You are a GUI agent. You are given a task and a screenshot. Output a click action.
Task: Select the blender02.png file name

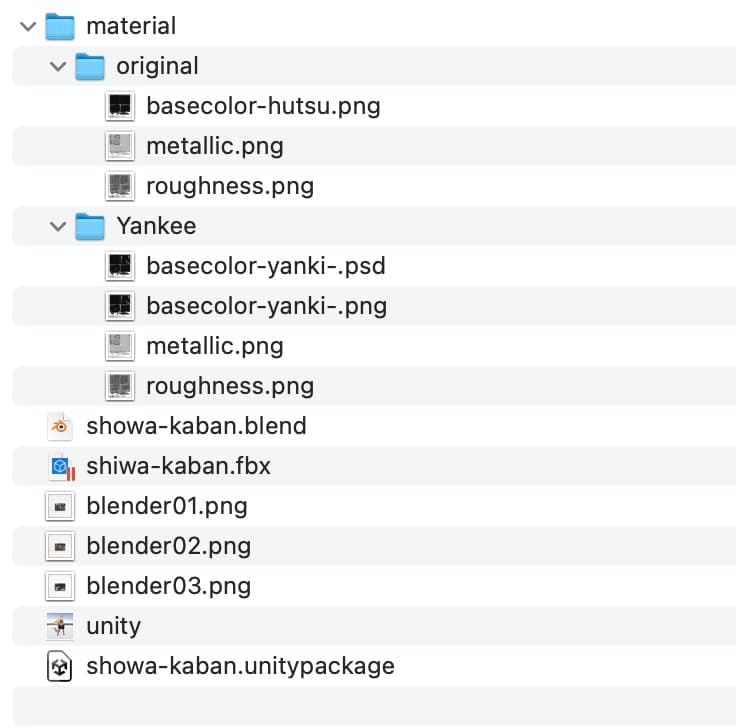pos(168,546)
